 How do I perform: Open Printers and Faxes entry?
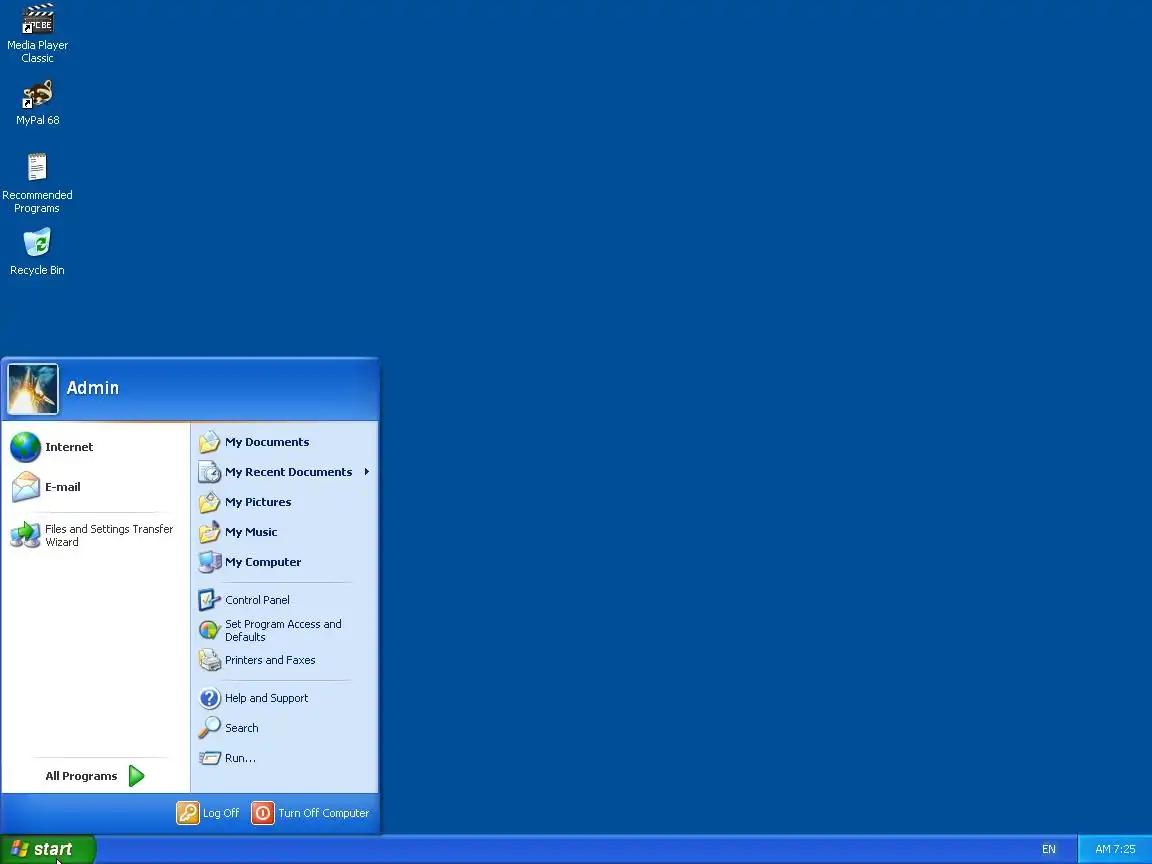coord(285,660)
